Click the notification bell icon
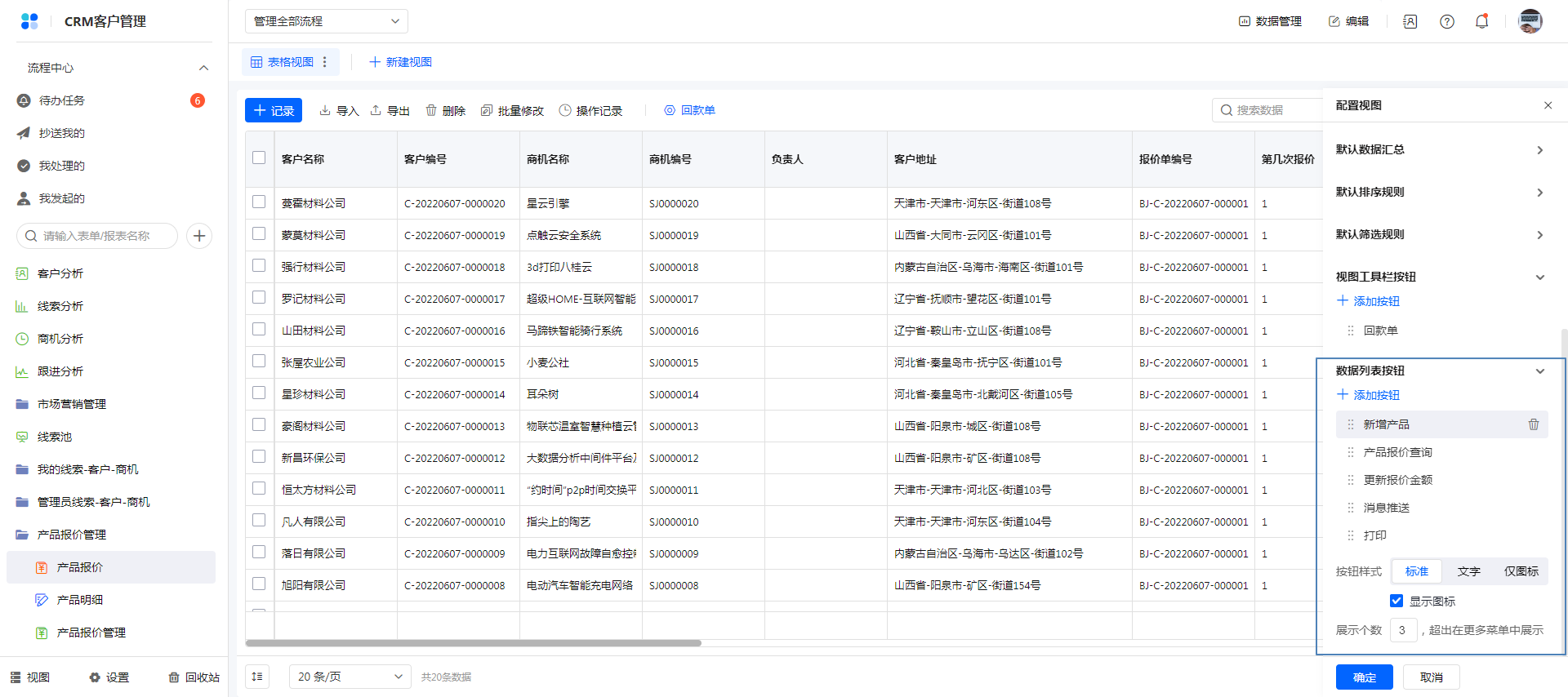The image size is (1568, 697). 1481,21
